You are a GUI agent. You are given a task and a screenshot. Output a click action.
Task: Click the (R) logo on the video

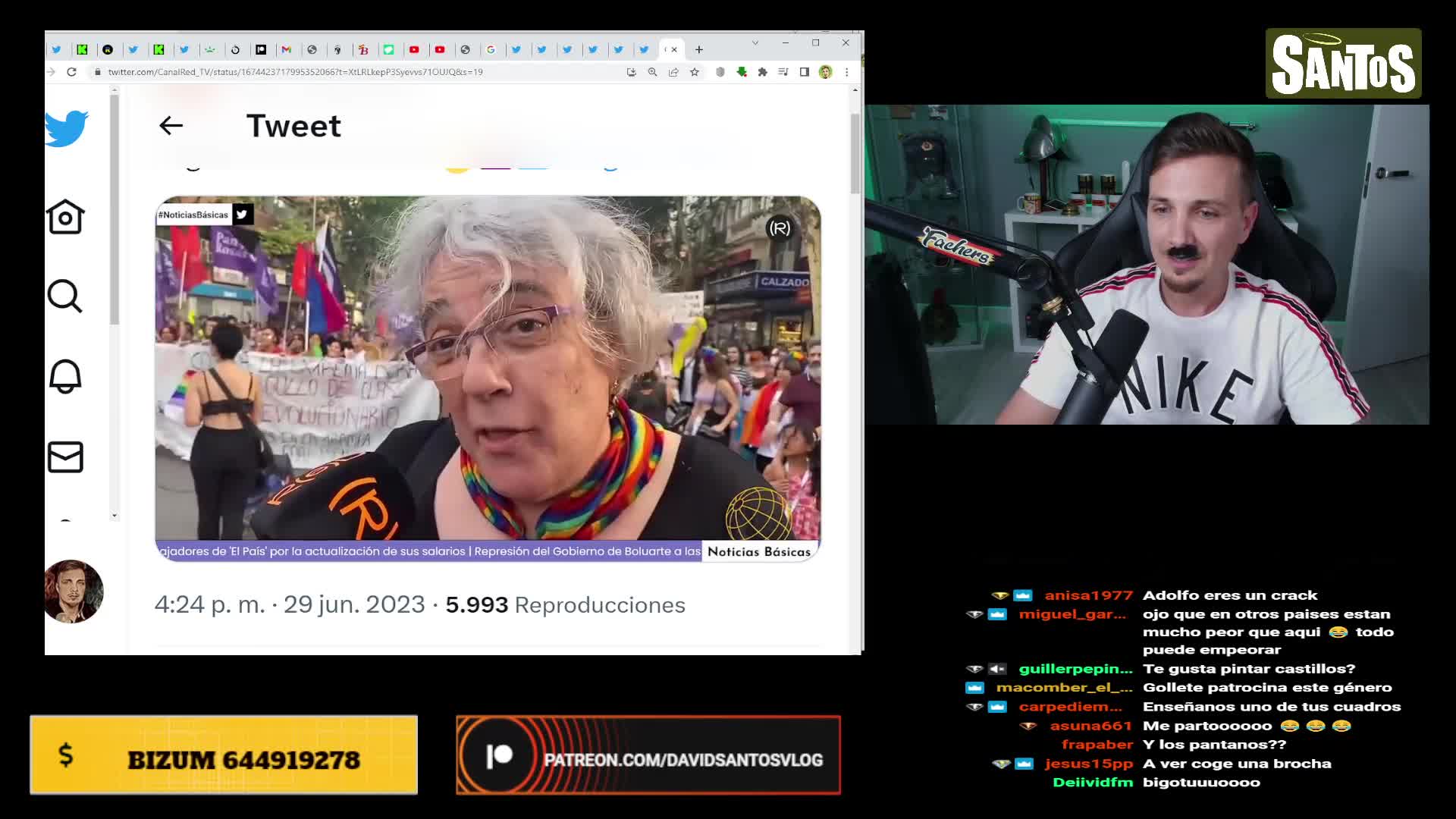coord(780,228)
